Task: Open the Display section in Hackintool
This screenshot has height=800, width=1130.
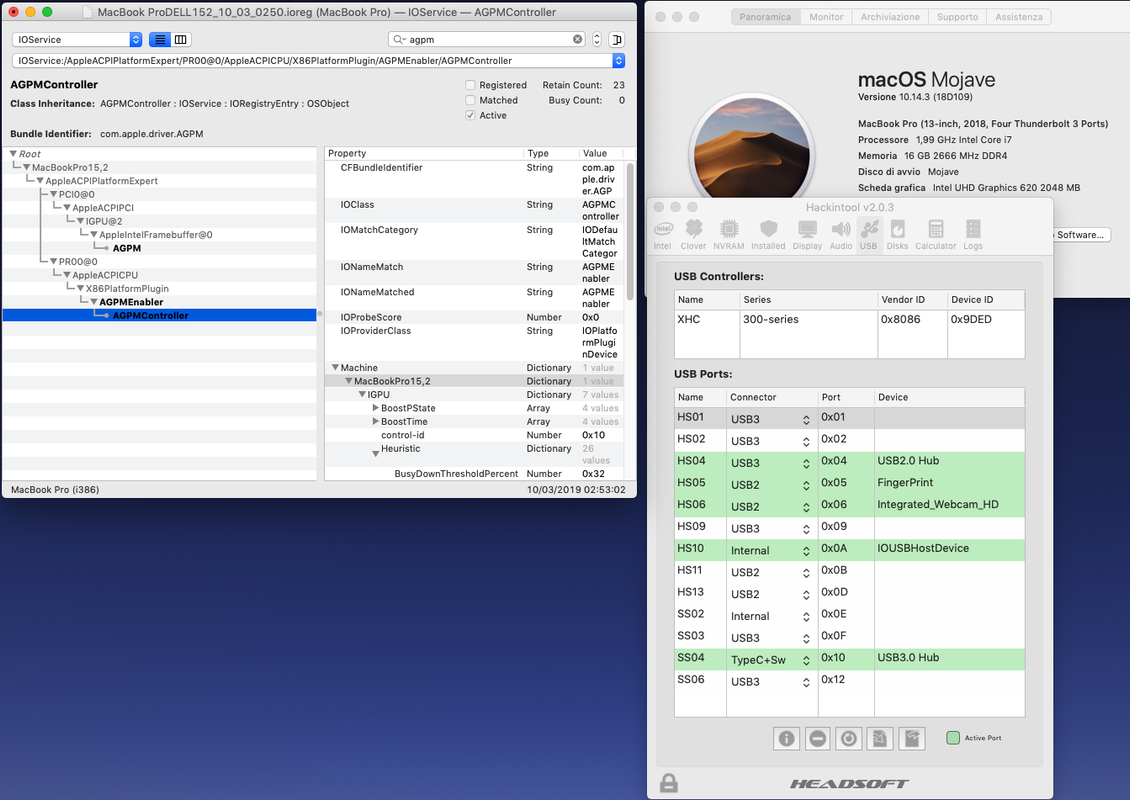Action: (807, 235)
